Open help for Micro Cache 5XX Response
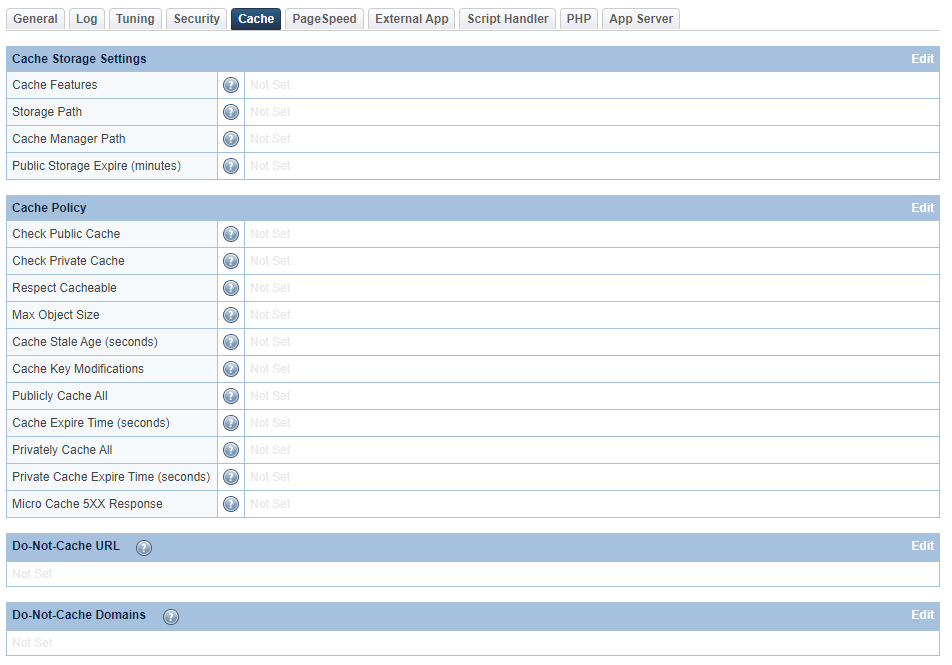The width and height of the screenshot is (952, 665). pos(231,503)
